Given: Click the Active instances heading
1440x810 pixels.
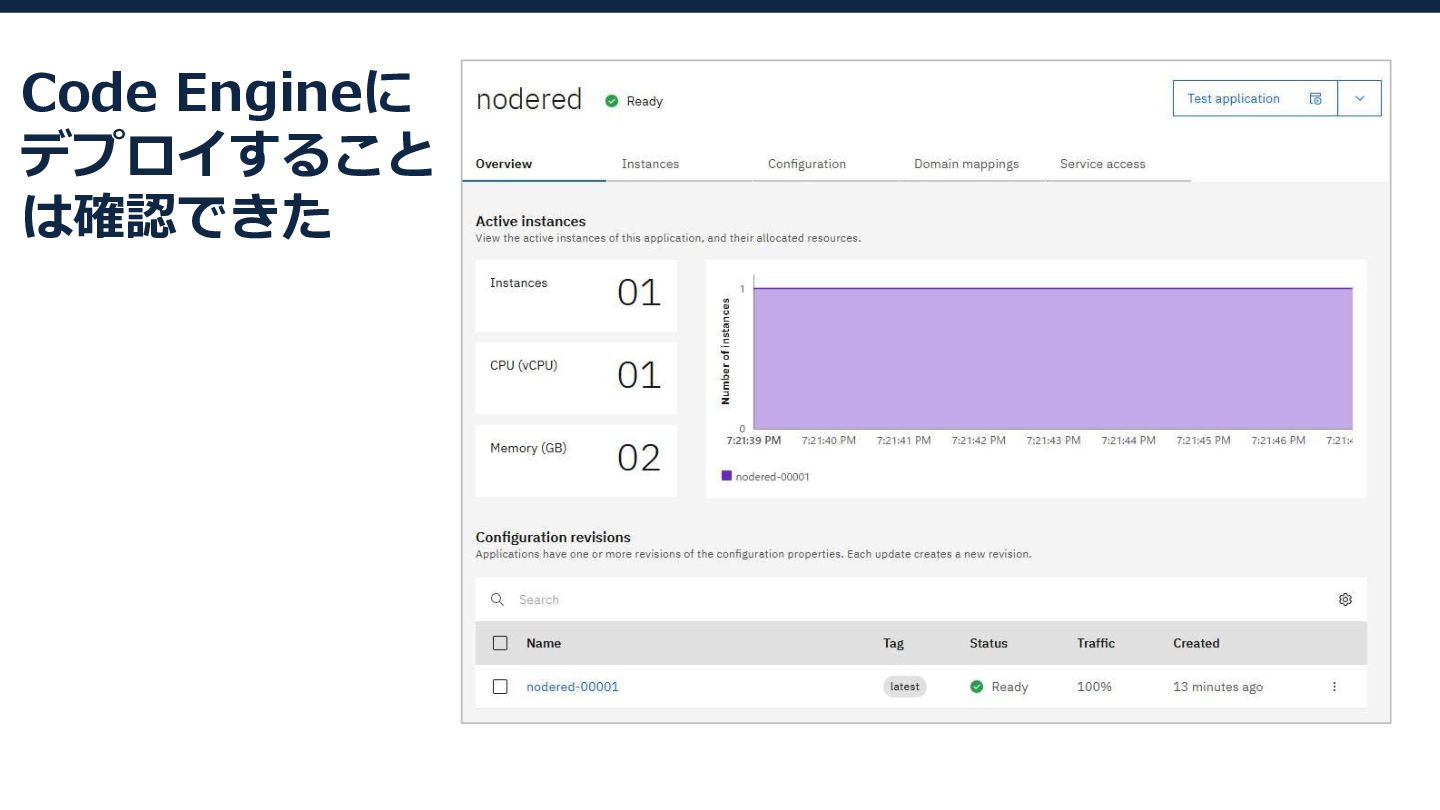Looking at the screenshot, I should point(530,221).
